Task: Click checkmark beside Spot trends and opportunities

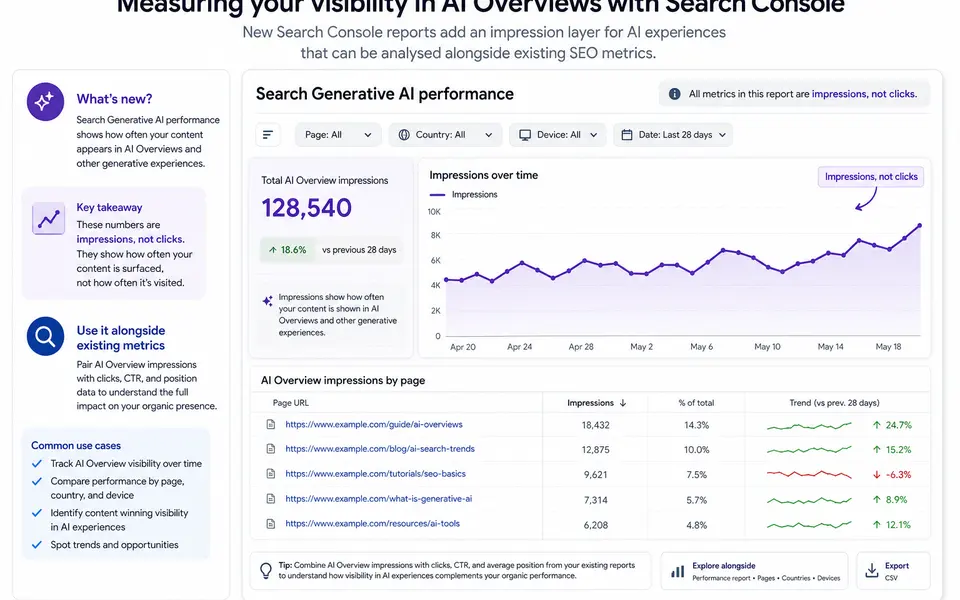Action: click(x=37, y=545)
